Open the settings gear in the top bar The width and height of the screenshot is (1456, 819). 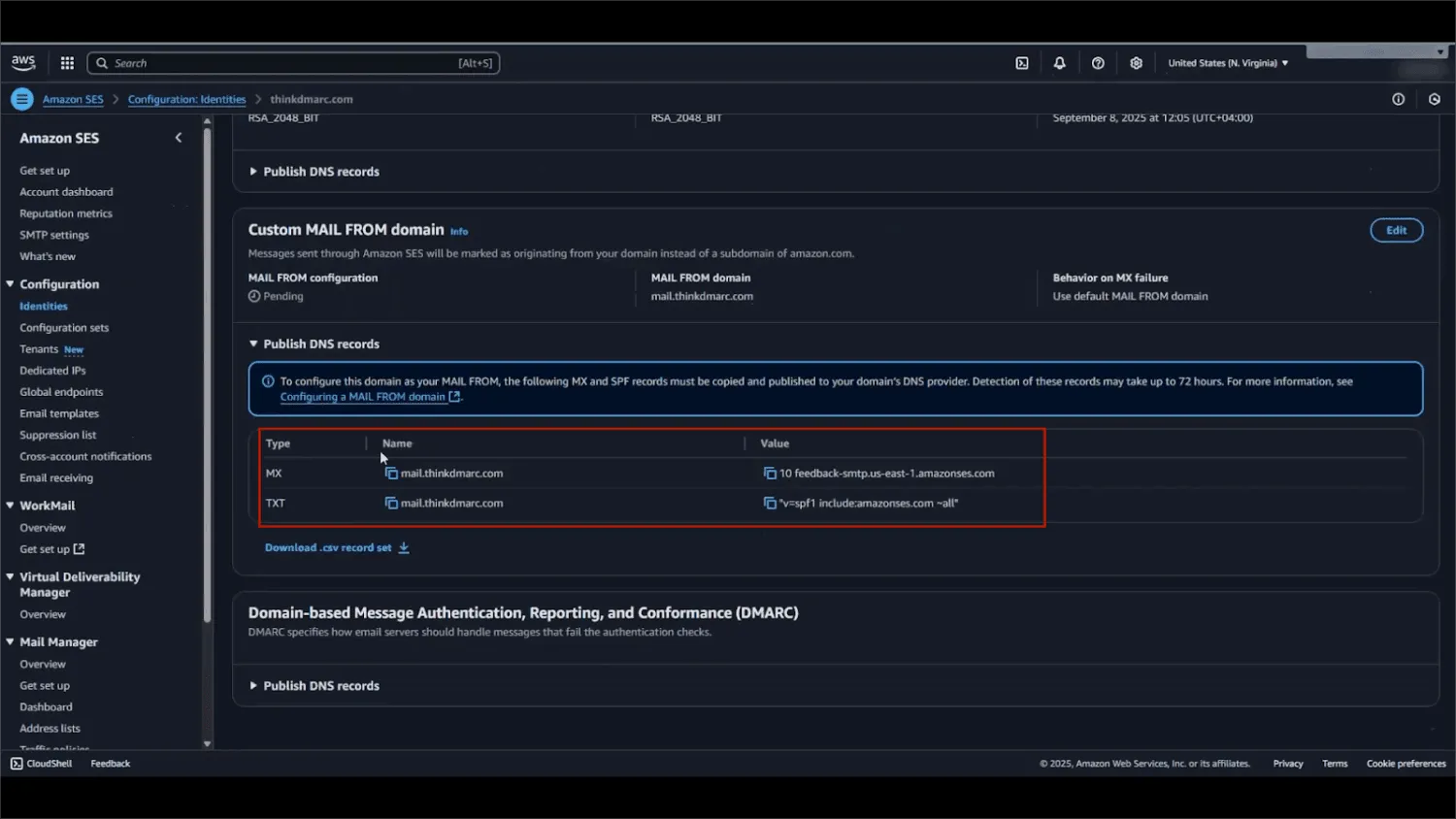(1136, 63)
